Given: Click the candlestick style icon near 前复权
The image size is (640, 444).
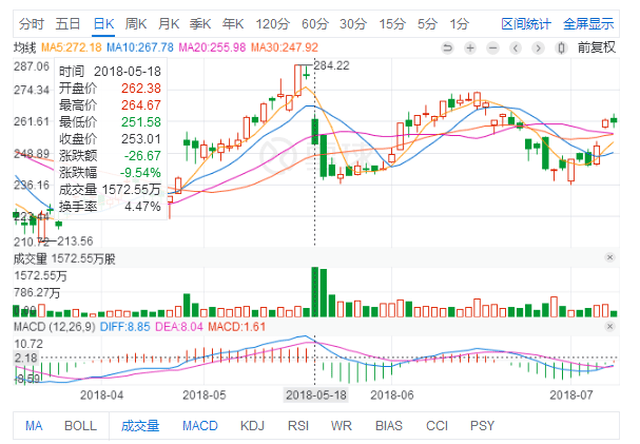Looking at the screenshot, I should 561,48.
